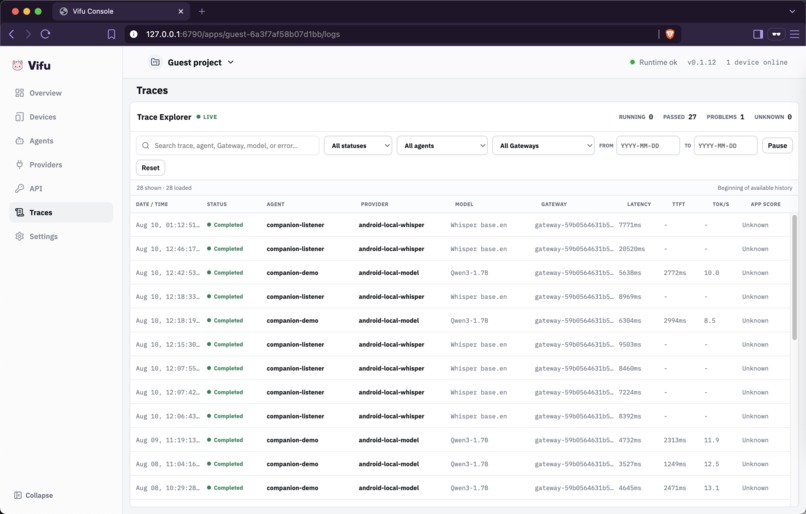The image size is (806, 514).
Task: Open the All statuses filter dropdown
Action: (358, 145)
